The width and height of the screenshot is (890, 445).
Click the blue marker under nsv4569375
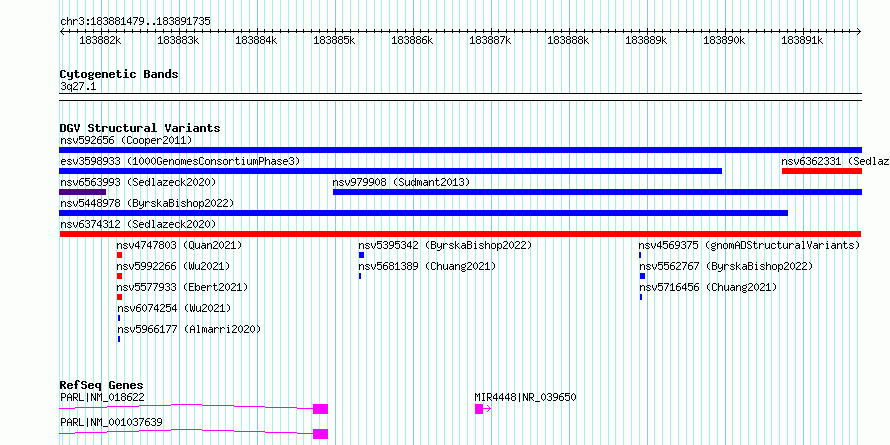tap(640, 255)
